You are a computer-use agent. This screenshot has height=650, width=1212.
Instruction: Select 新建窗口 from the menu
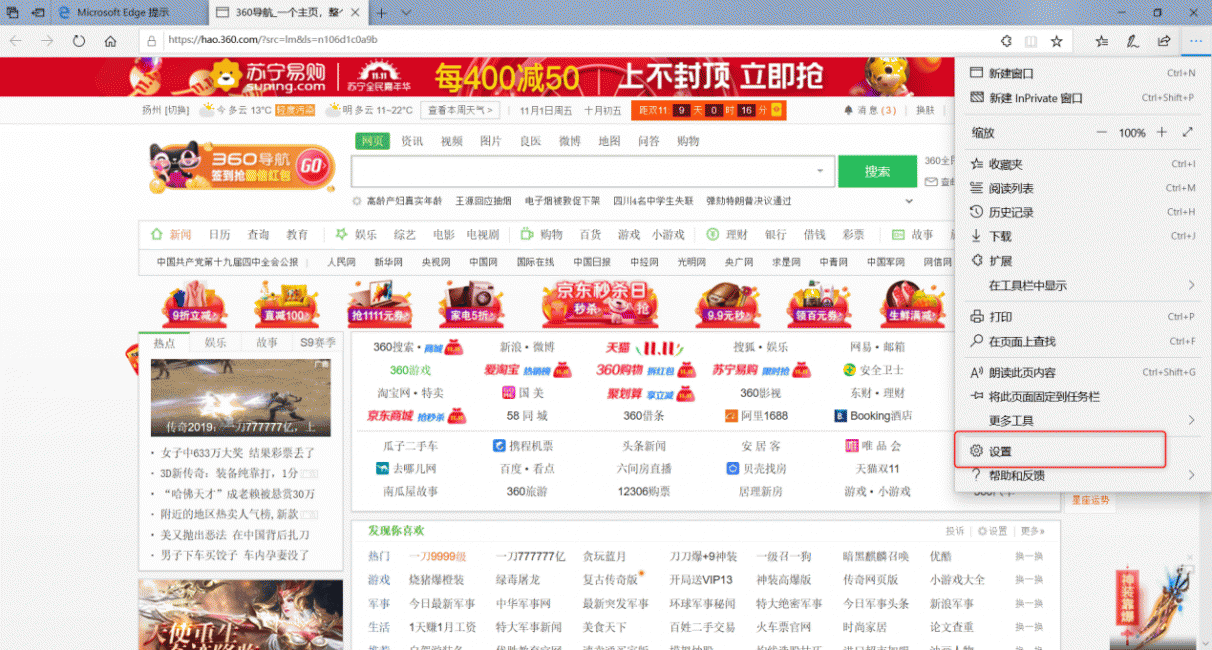pos(1084,73)
